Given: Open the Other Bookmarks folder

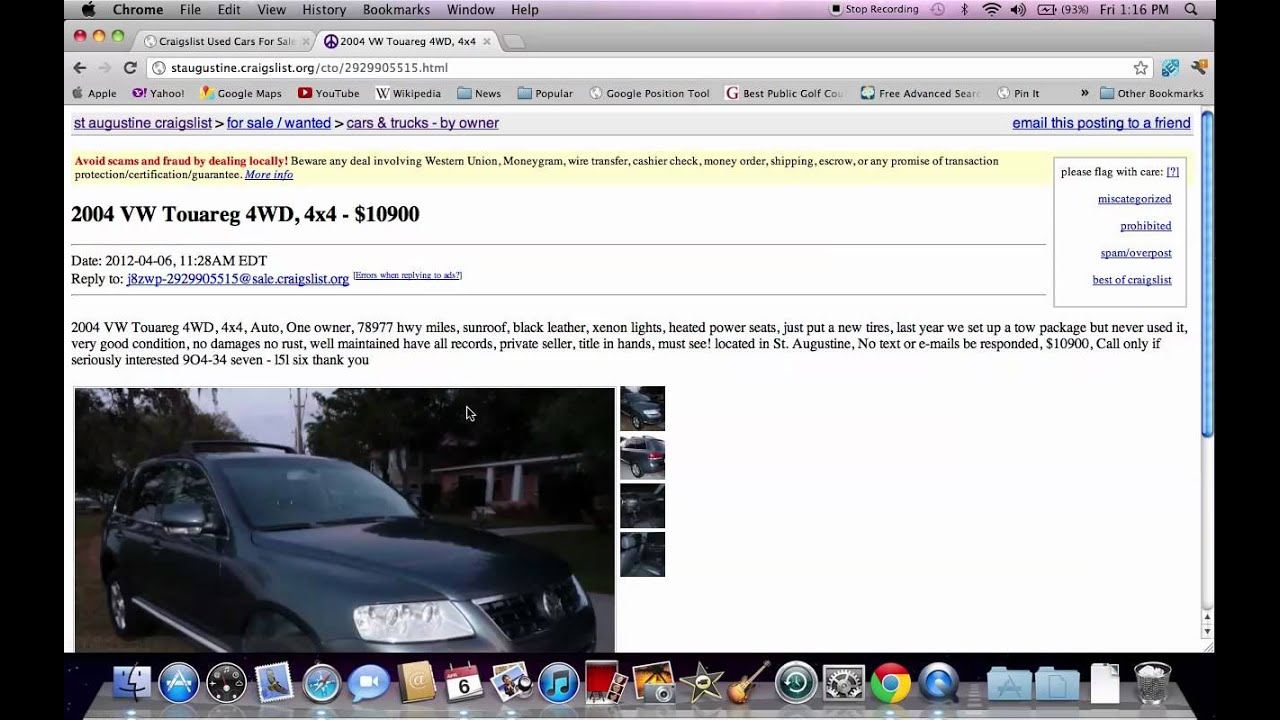Looking at the screenshot, I should (1151, 93).
